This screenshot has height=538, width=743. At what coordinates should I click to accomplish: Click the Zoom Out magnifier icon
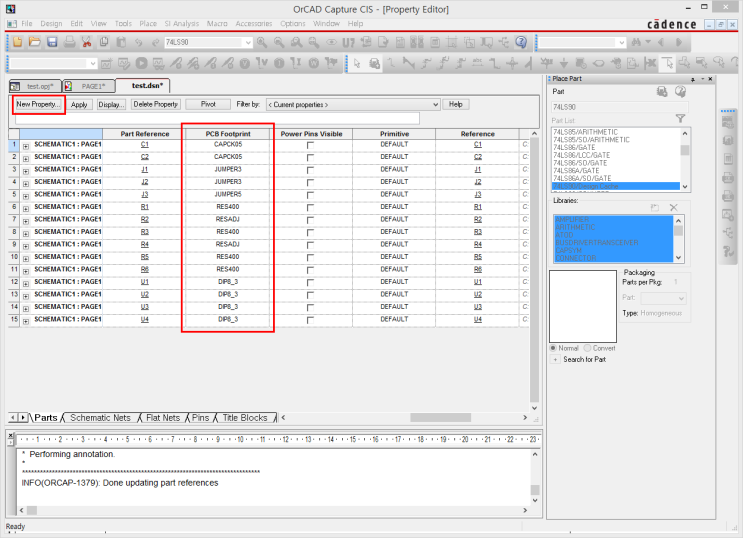pos(279,43)
